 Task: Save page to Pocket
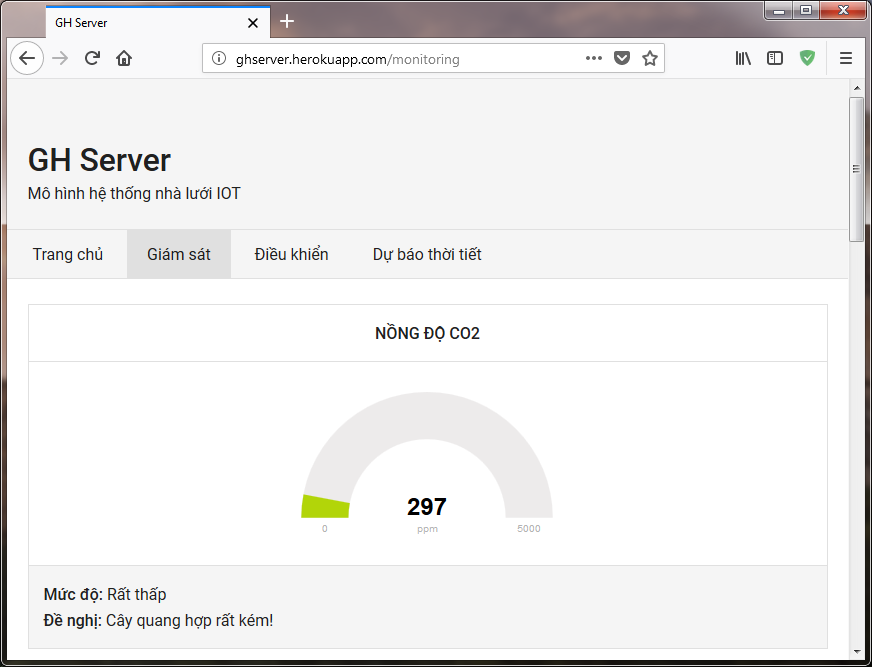click(622, 58)
